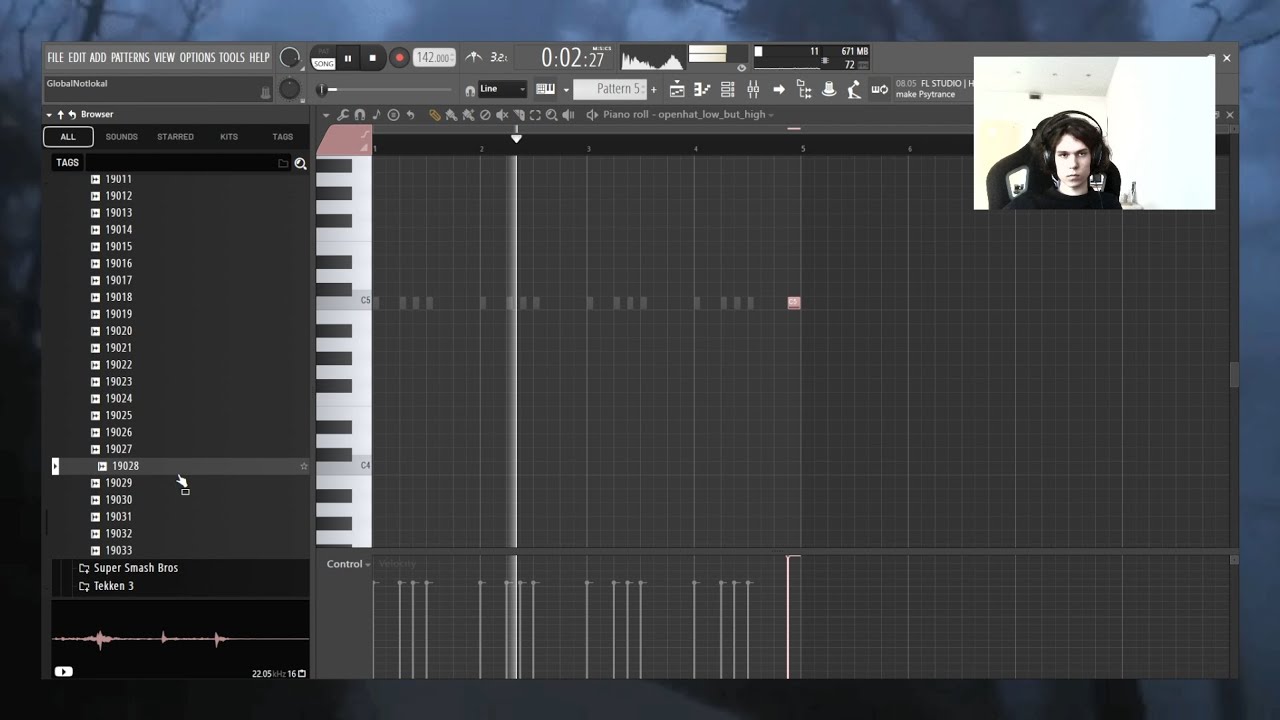This screenshot has width=1280, height=720.
Task: Switch to the SOUNDS browser tab
Action: click(122, 137)
